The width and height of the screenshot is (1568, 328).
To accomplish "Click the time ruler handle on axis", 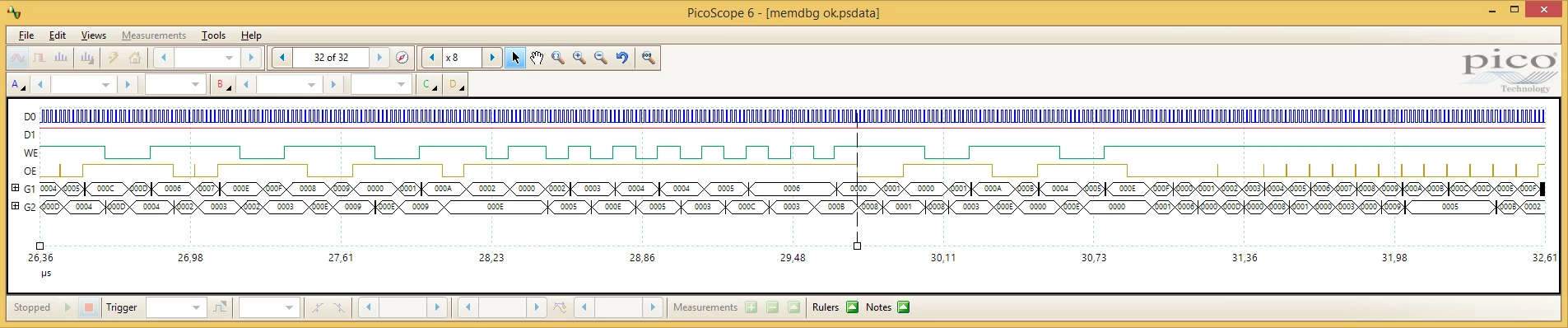I will click(857, 246).
